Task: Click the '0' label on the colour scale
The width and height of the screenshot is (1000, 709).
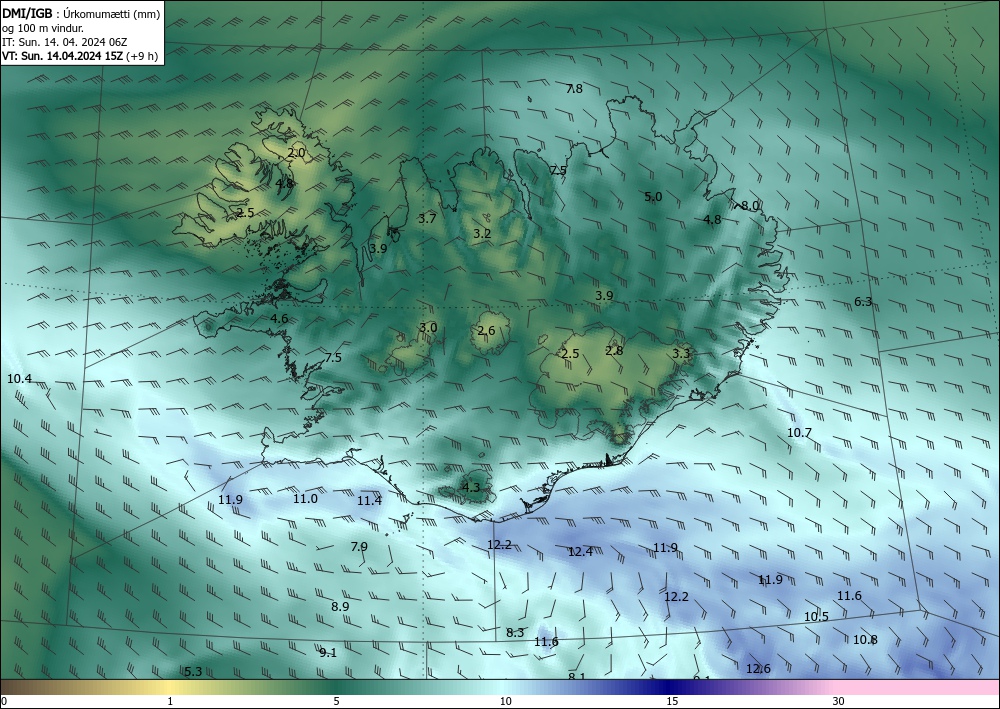Action: pos(4,702)
